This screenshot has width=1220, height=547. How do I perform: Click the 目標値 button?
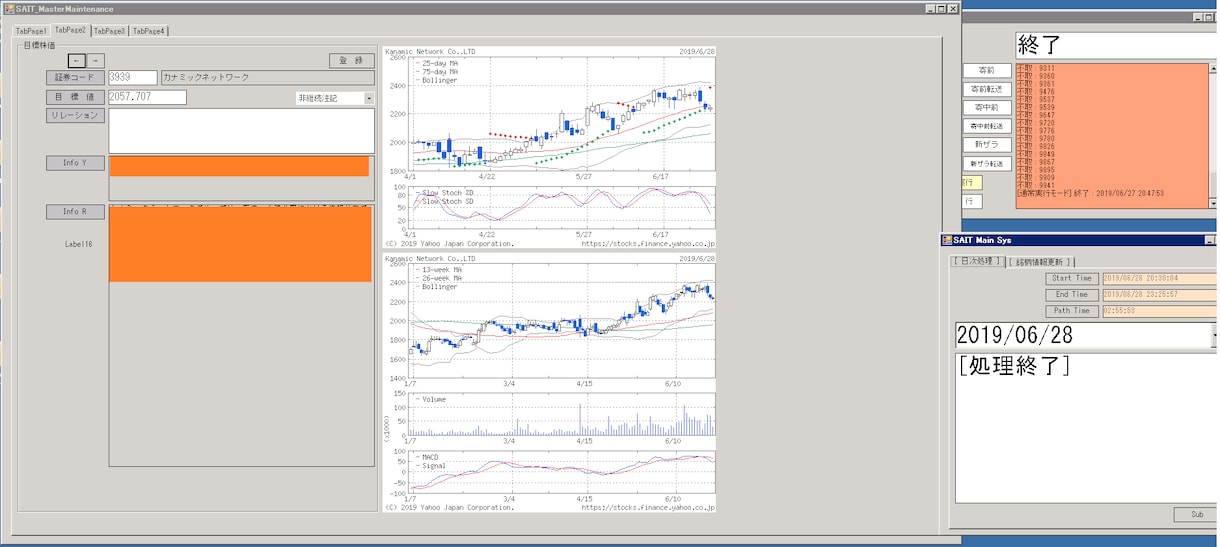point(75,97)
